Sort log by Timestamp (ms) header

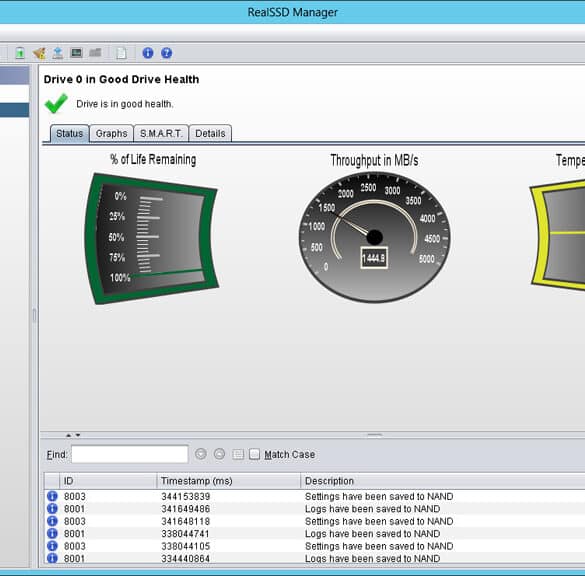pyautogui.click(x=229, y=481)
